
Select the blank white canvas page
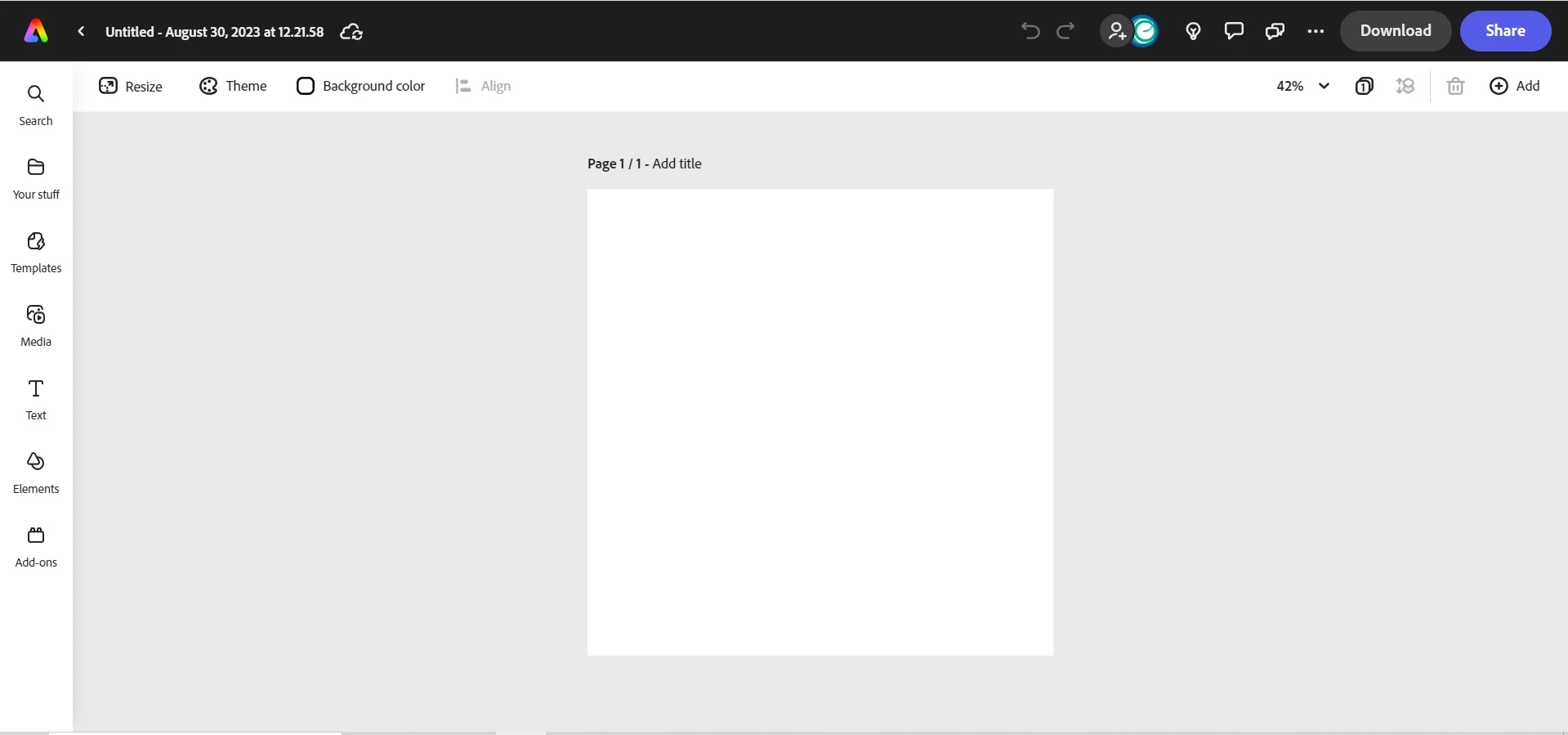(x=820, y=422)
